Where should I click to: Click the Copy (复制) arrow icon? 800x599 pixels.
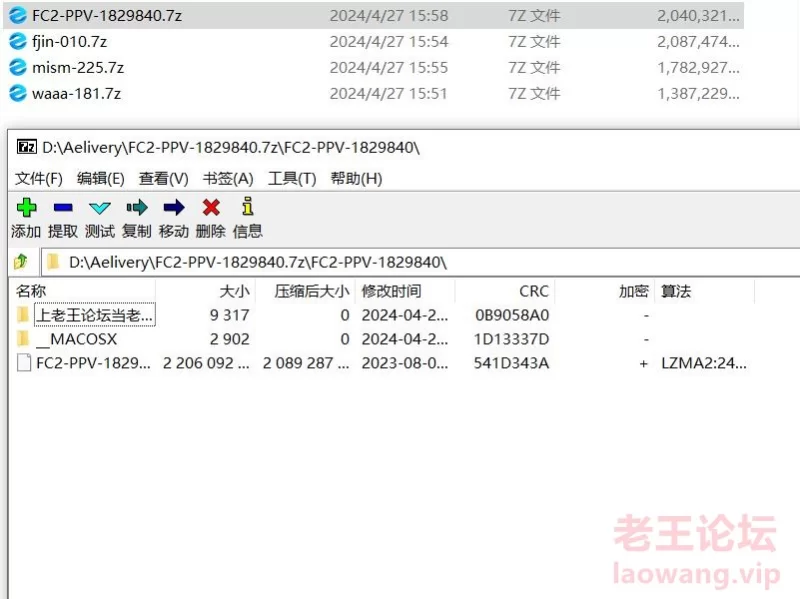click(x=137, y=207)
